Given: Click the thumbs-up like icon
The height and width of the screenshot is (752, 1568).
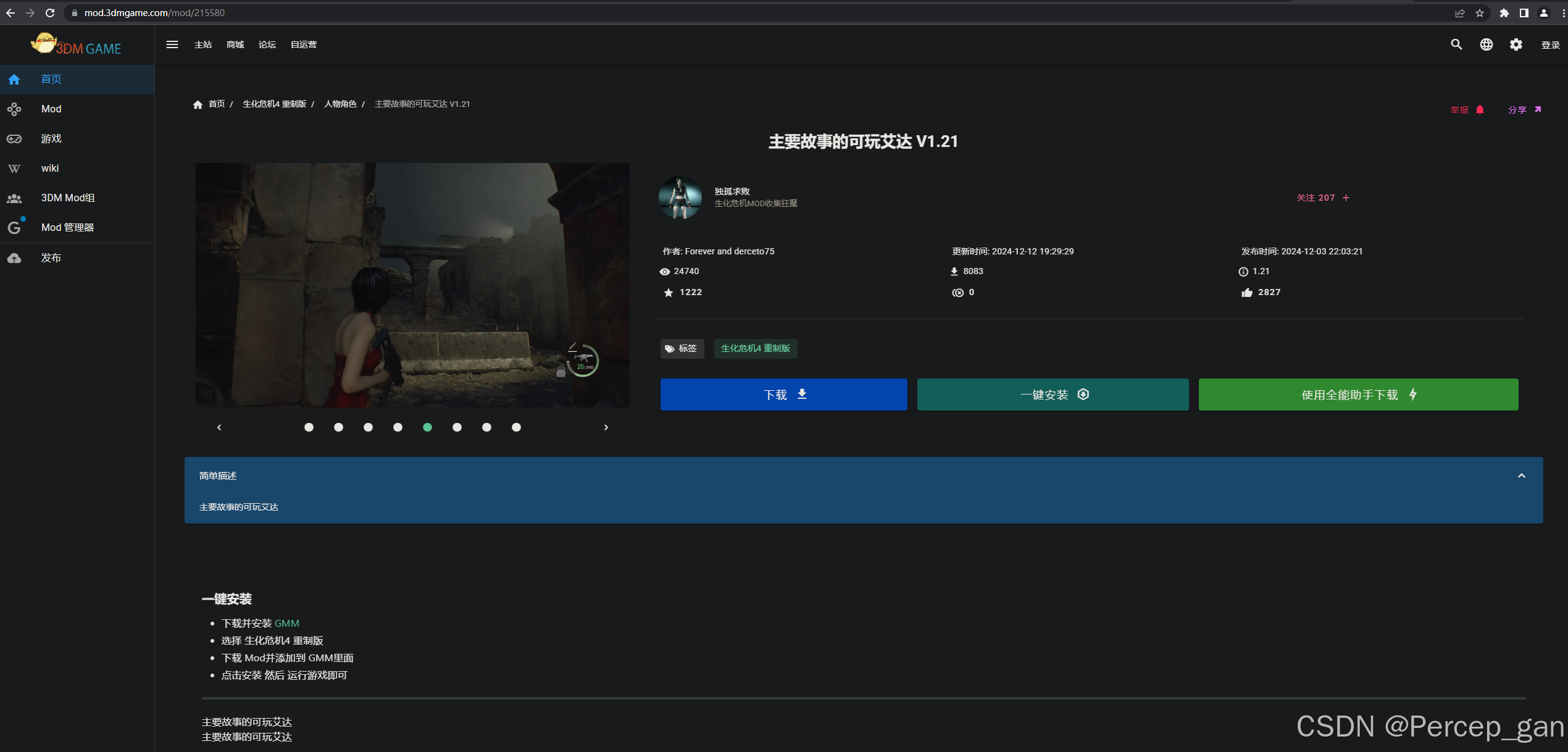Looking at the screenshot, I should (x=1247, y=293).
